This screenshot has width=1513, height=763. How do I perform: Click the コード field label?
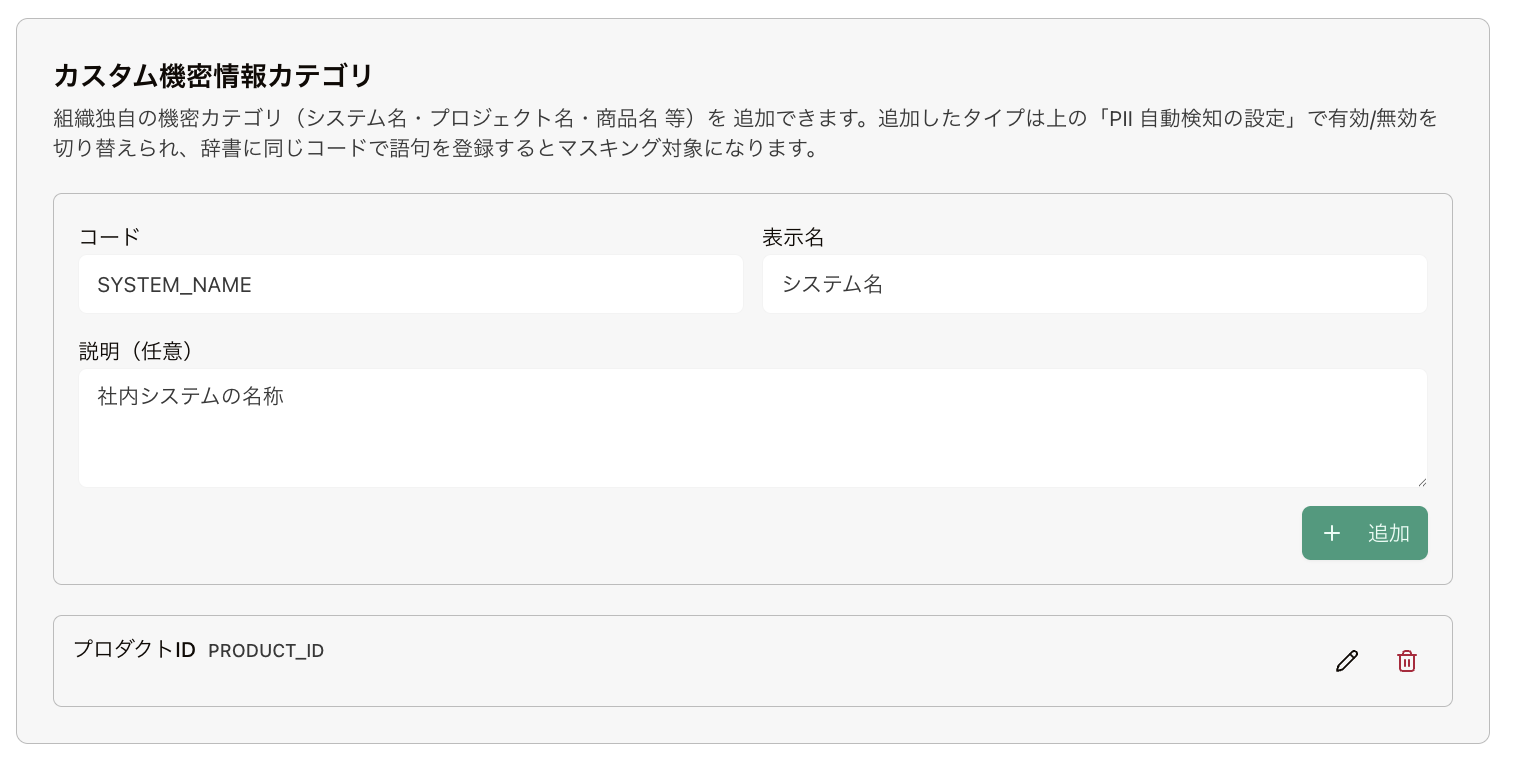point(110,237)
